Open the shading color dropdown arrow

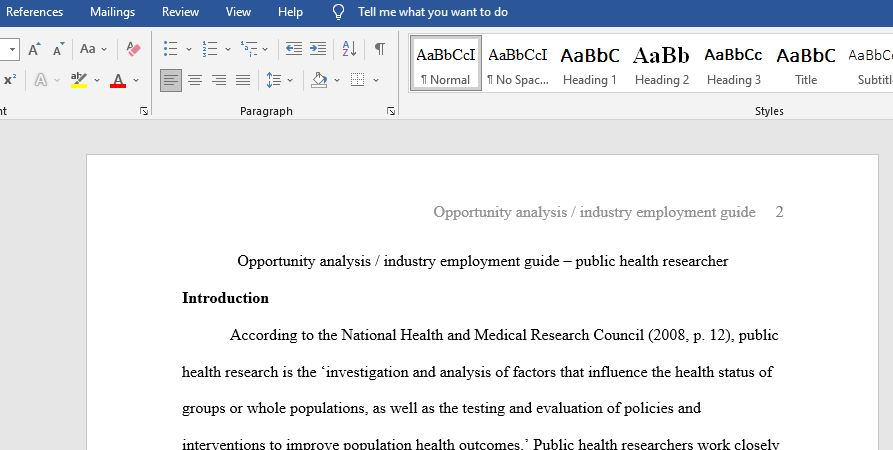(x=337, y=80)
